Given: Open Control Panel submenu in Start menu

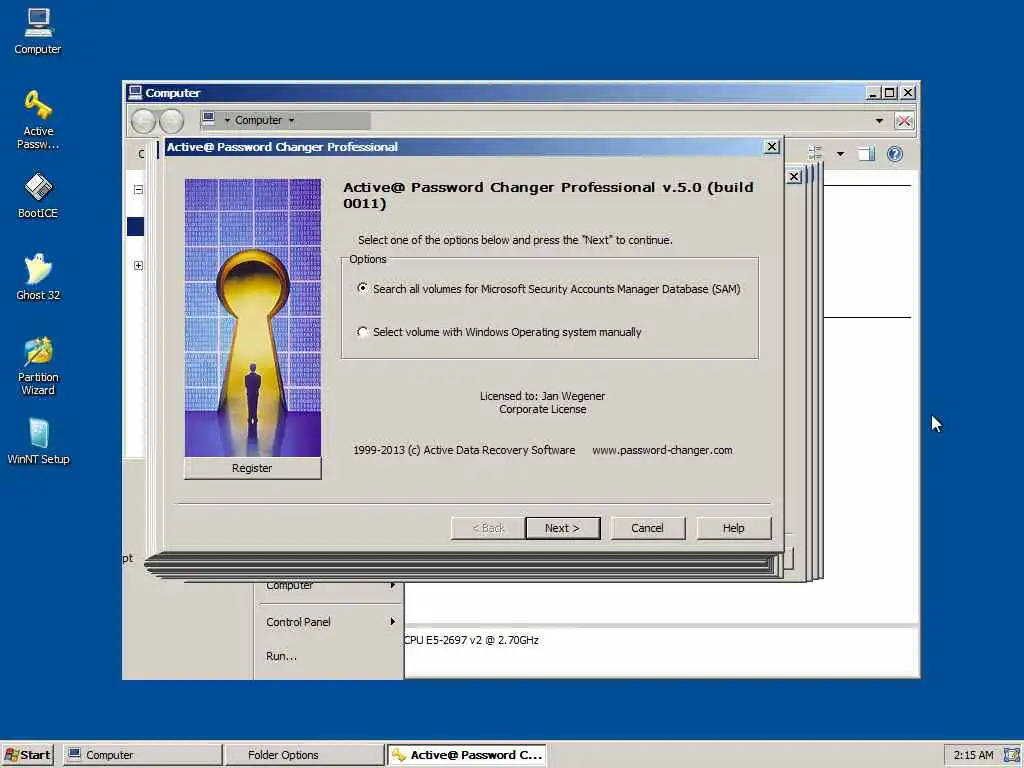Looking at the screenshot, I should click(x=329, y=622).
